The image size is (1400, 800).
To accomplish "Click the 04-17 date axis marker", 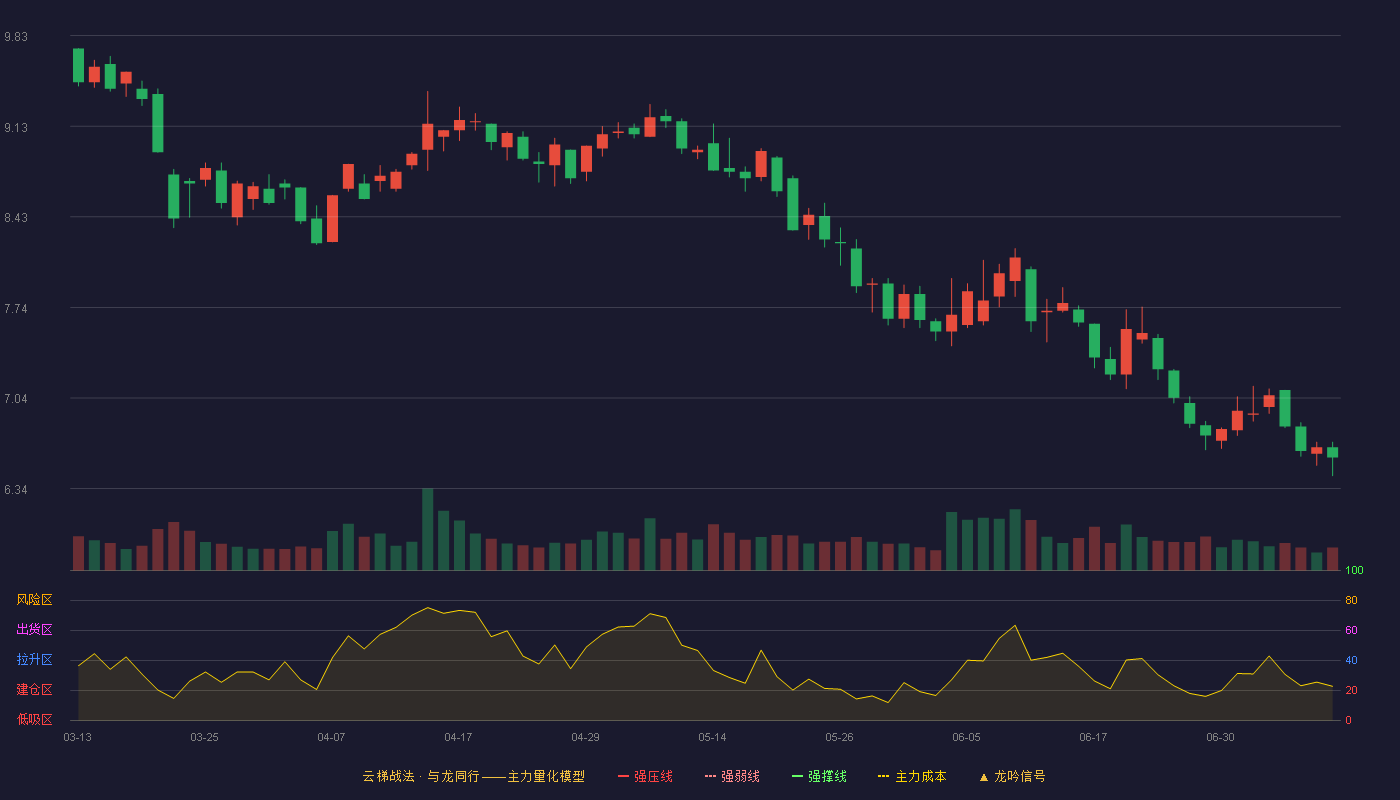I will [x=458, y=737].
